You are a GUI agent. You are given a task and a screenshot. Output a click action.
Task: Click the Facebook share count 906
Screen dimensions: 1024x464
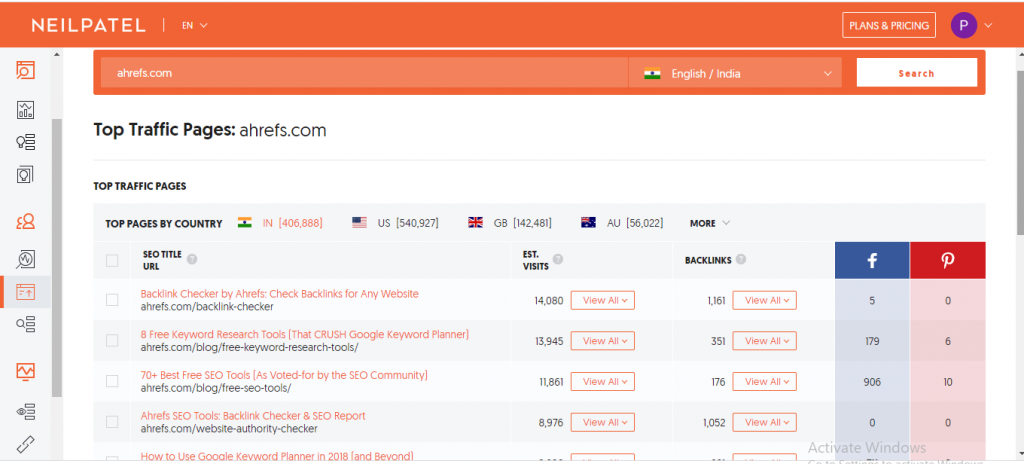872,382
